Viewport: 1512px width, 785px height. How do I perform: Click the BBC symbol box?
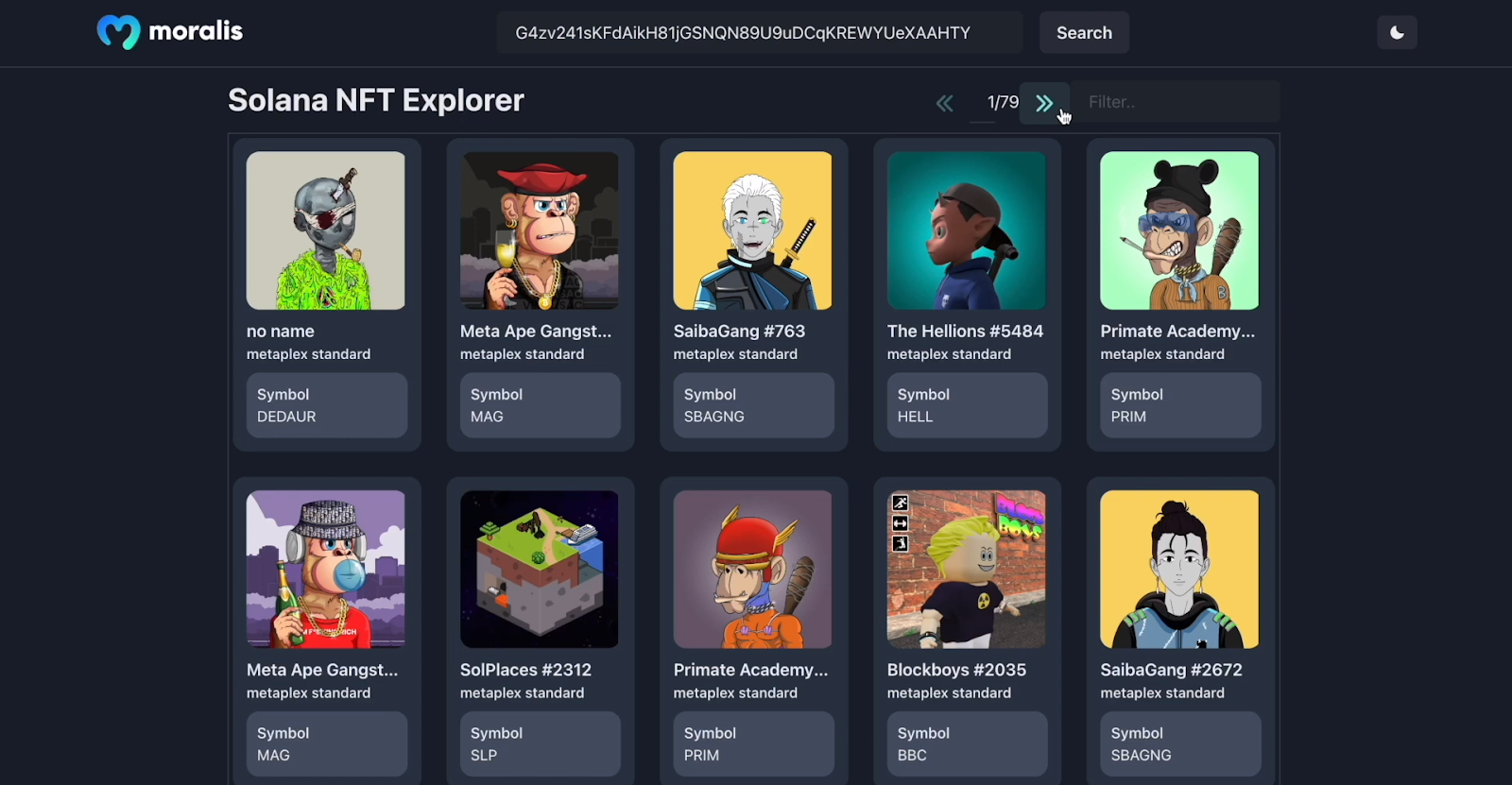967,743
